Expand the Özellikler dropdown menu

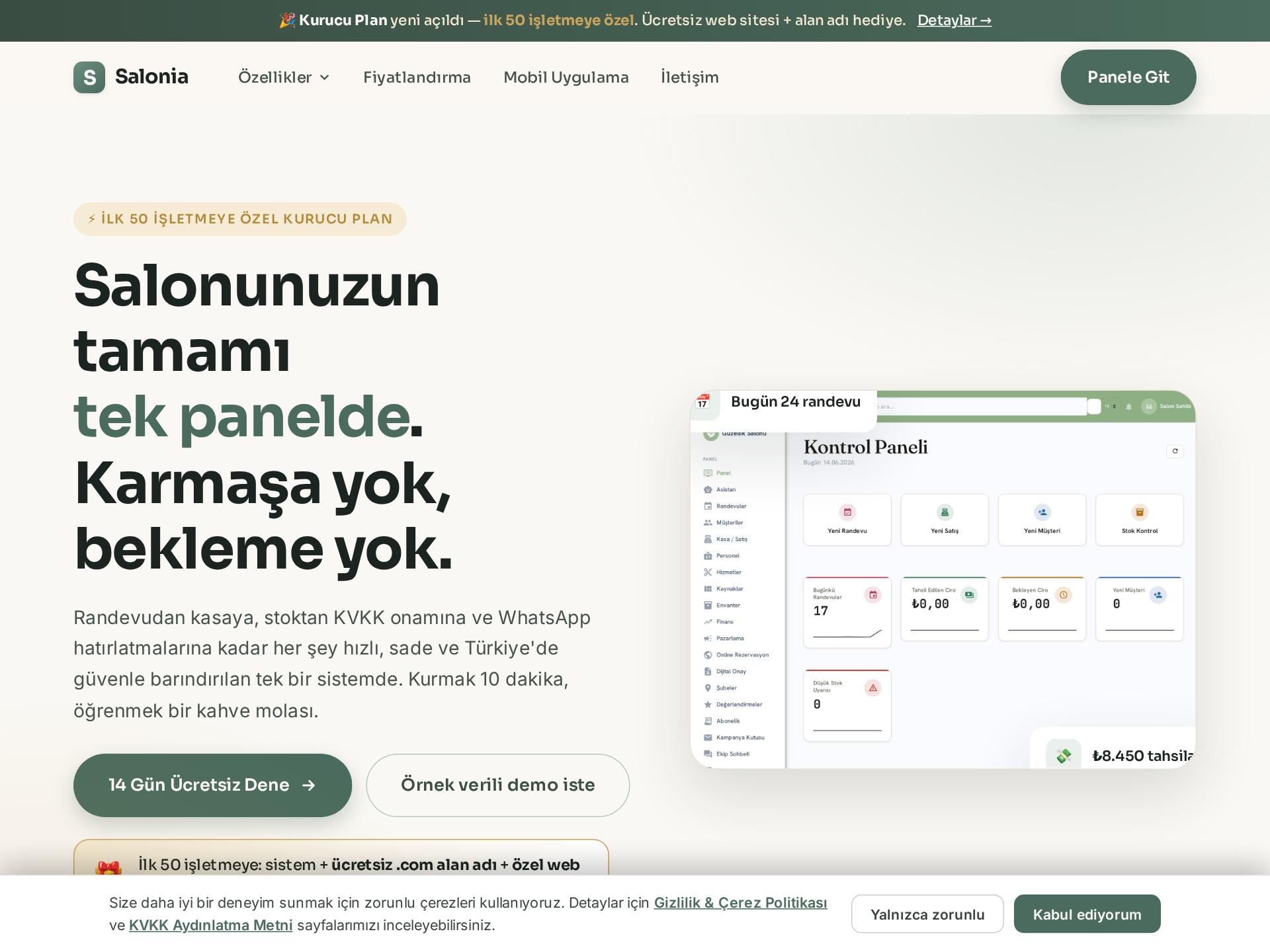pyautogui.click(x=284, y=77)
